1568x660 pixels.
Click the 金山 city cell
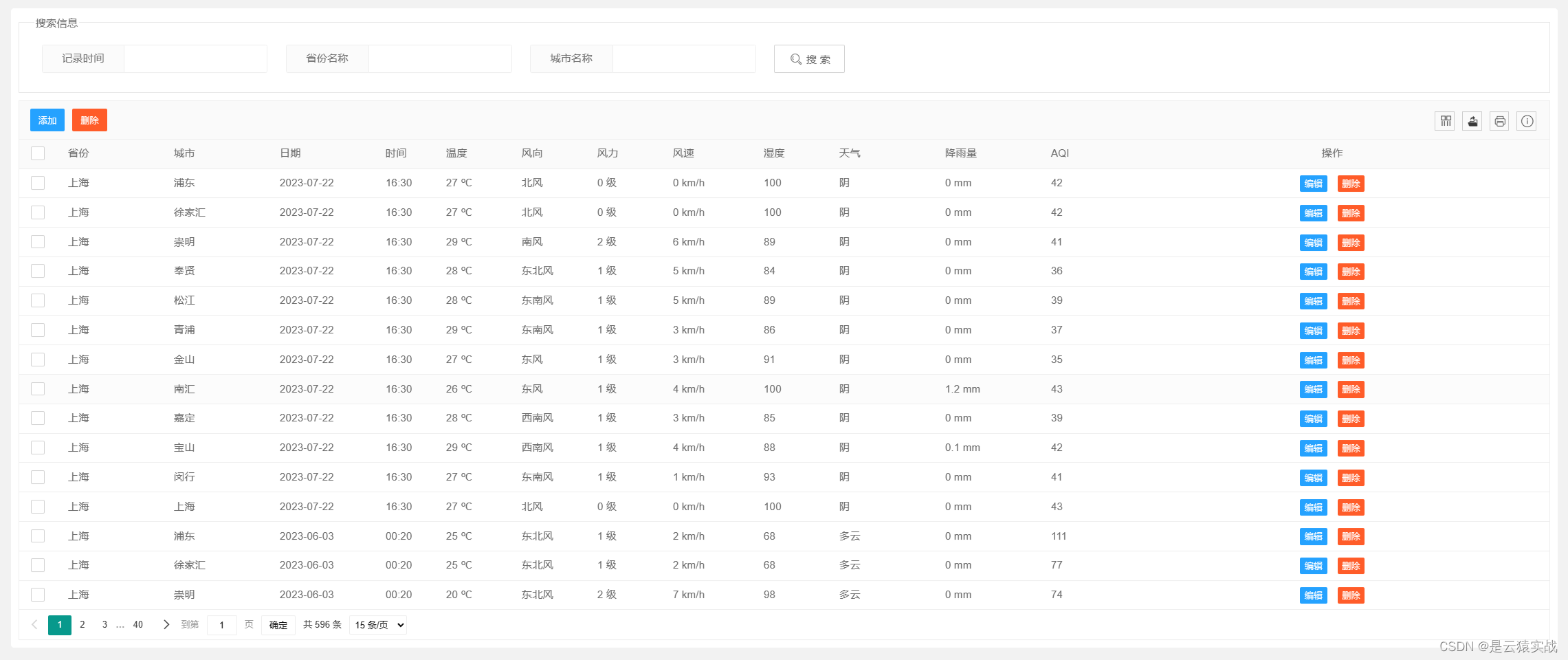point(184,360)
